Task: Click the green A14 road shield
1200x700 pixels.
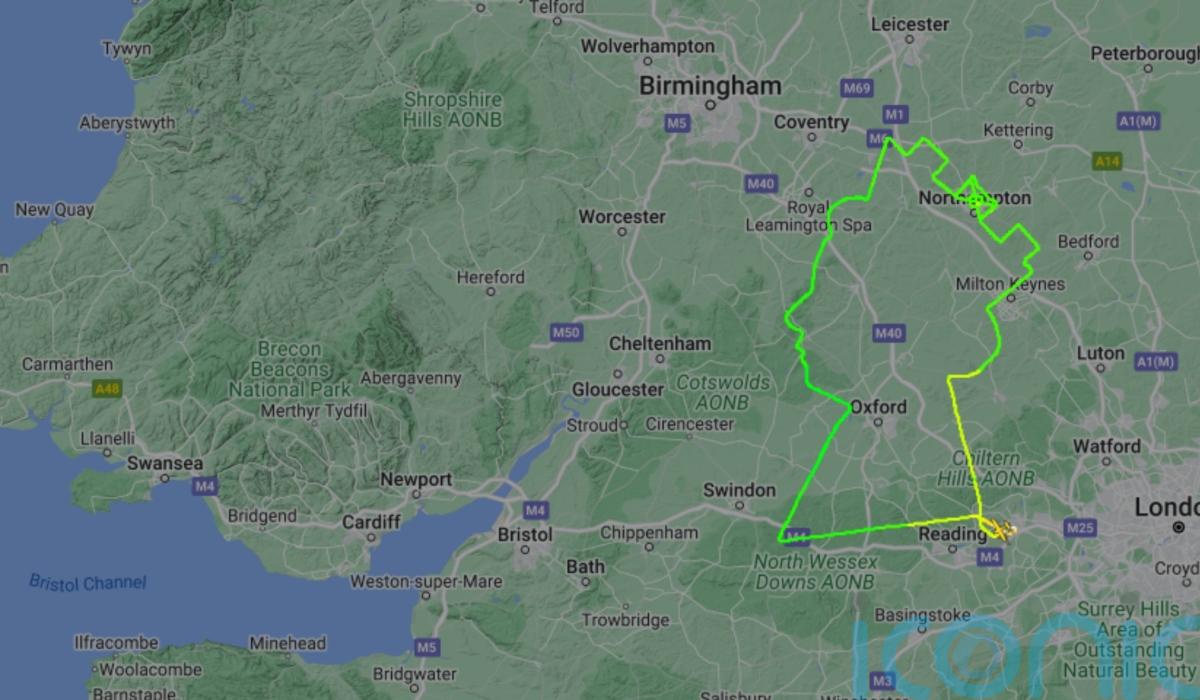Action: pos(1106,160)
